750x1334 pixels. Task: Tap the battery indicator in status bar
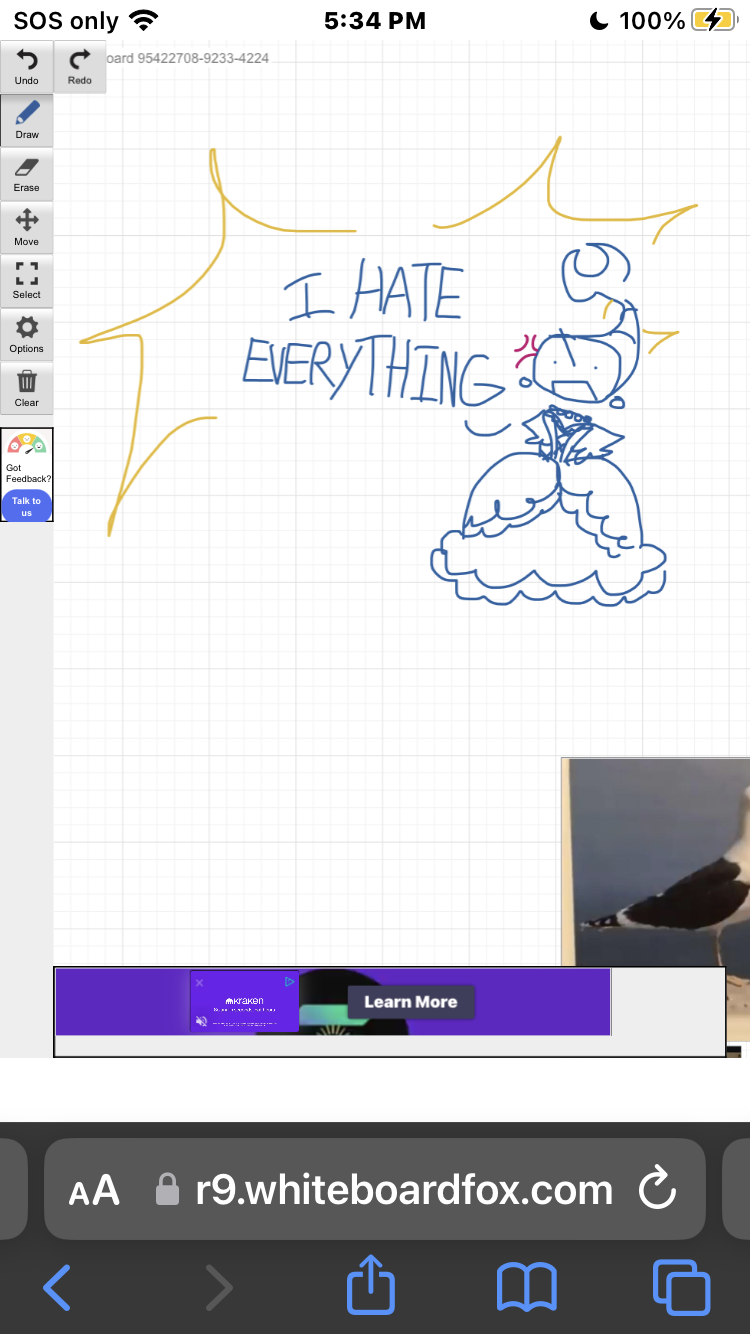pyautogui.click(x=714, y=20)
